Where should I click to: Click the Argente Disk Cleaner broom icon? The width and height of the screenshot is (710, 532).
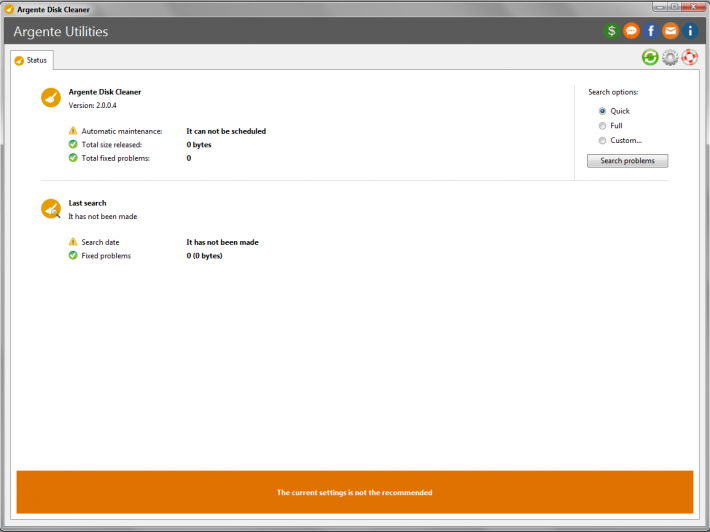click(x=51, y=97)
